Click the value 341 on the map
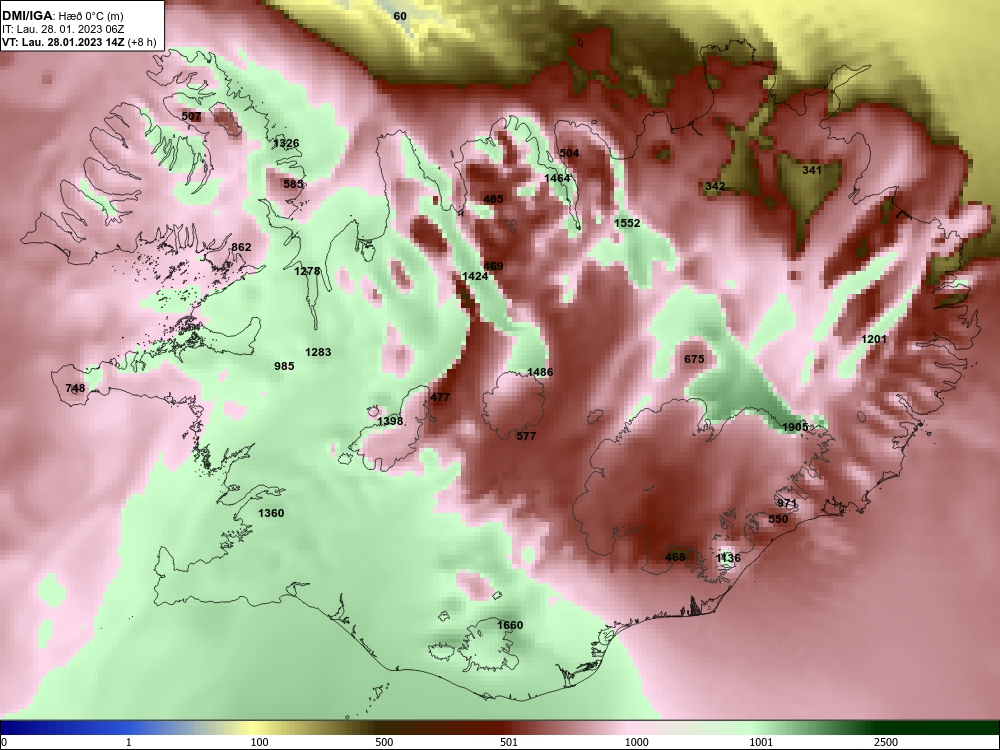This screenshot has height=750, width=1000. (812, 170)
